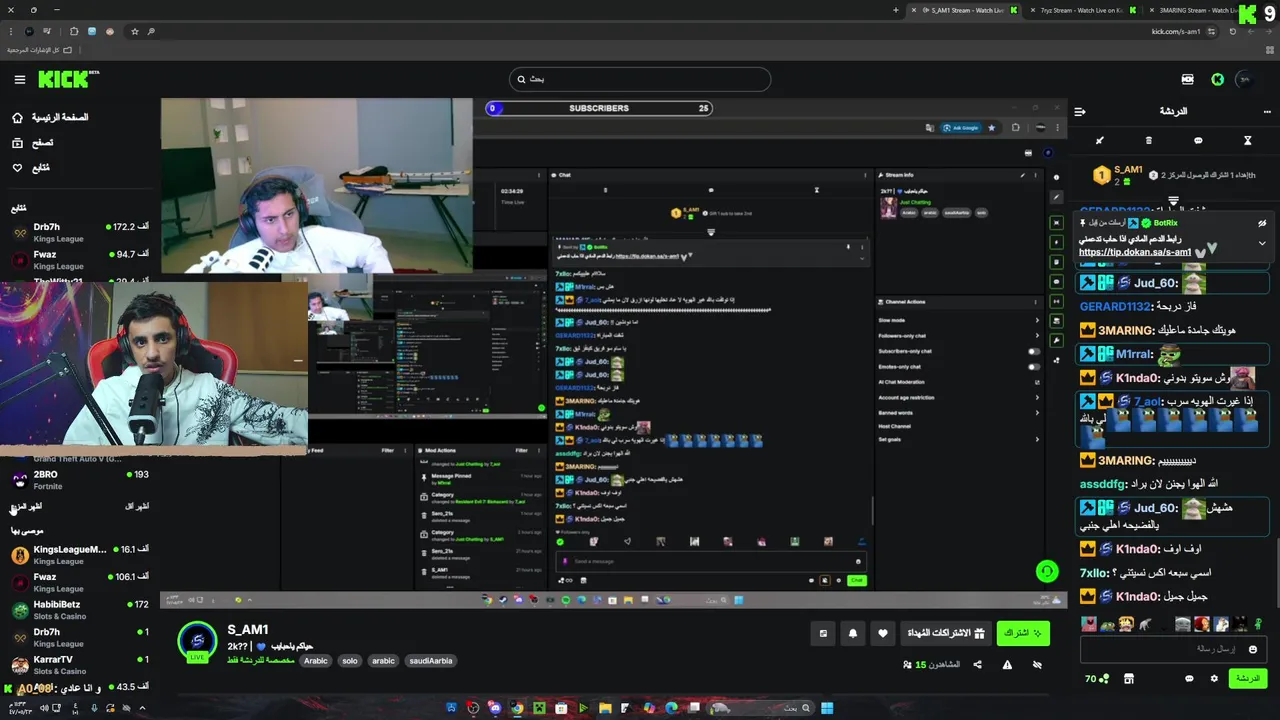Open the channel shop store icon
The height and width of the screenshot is (720, 1280).
(1129, 678)
